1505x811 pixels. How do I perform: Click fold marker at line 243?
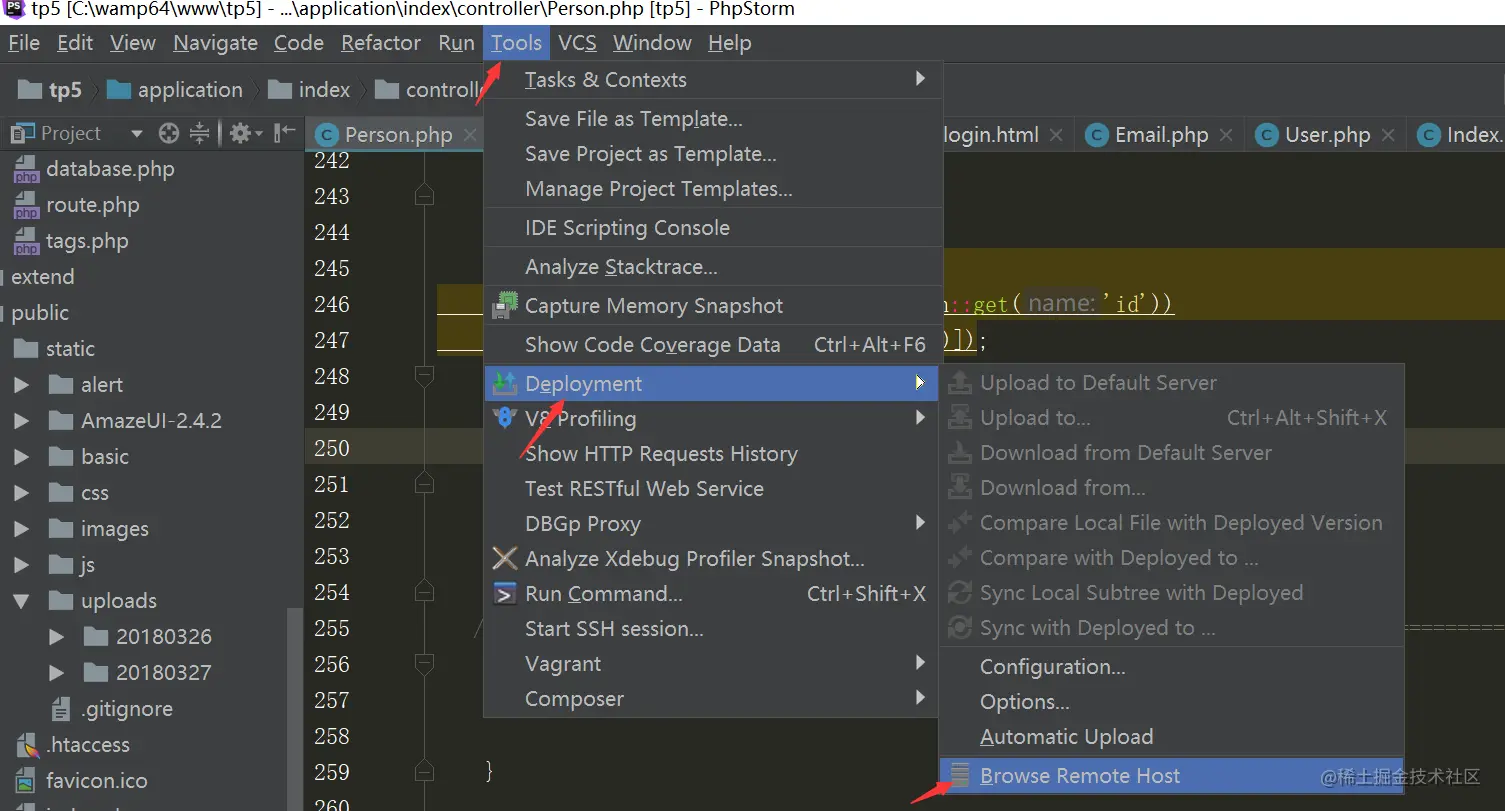pos(424,196)
